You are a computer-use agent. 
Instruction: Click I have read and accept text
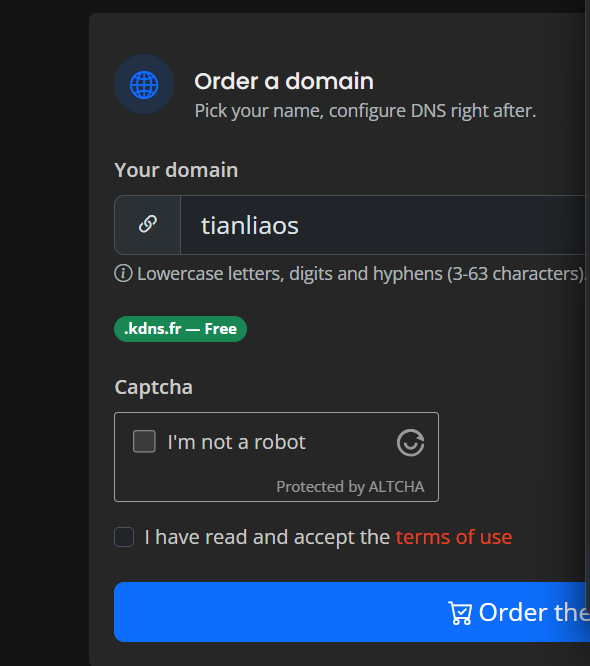coord(267,537)
